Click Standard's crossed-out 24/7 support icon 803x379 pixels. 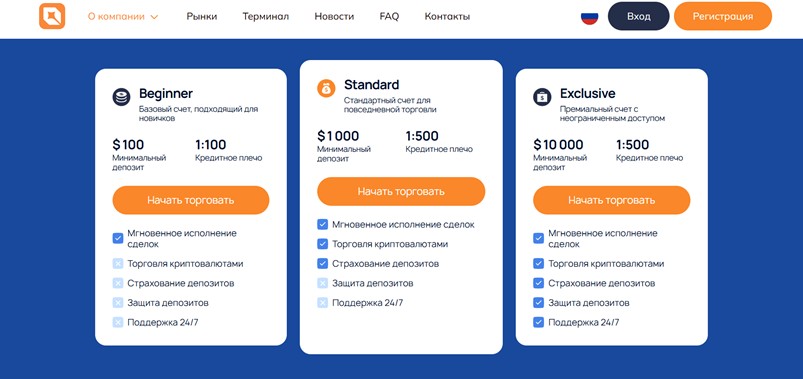click(x=322, y=303)
